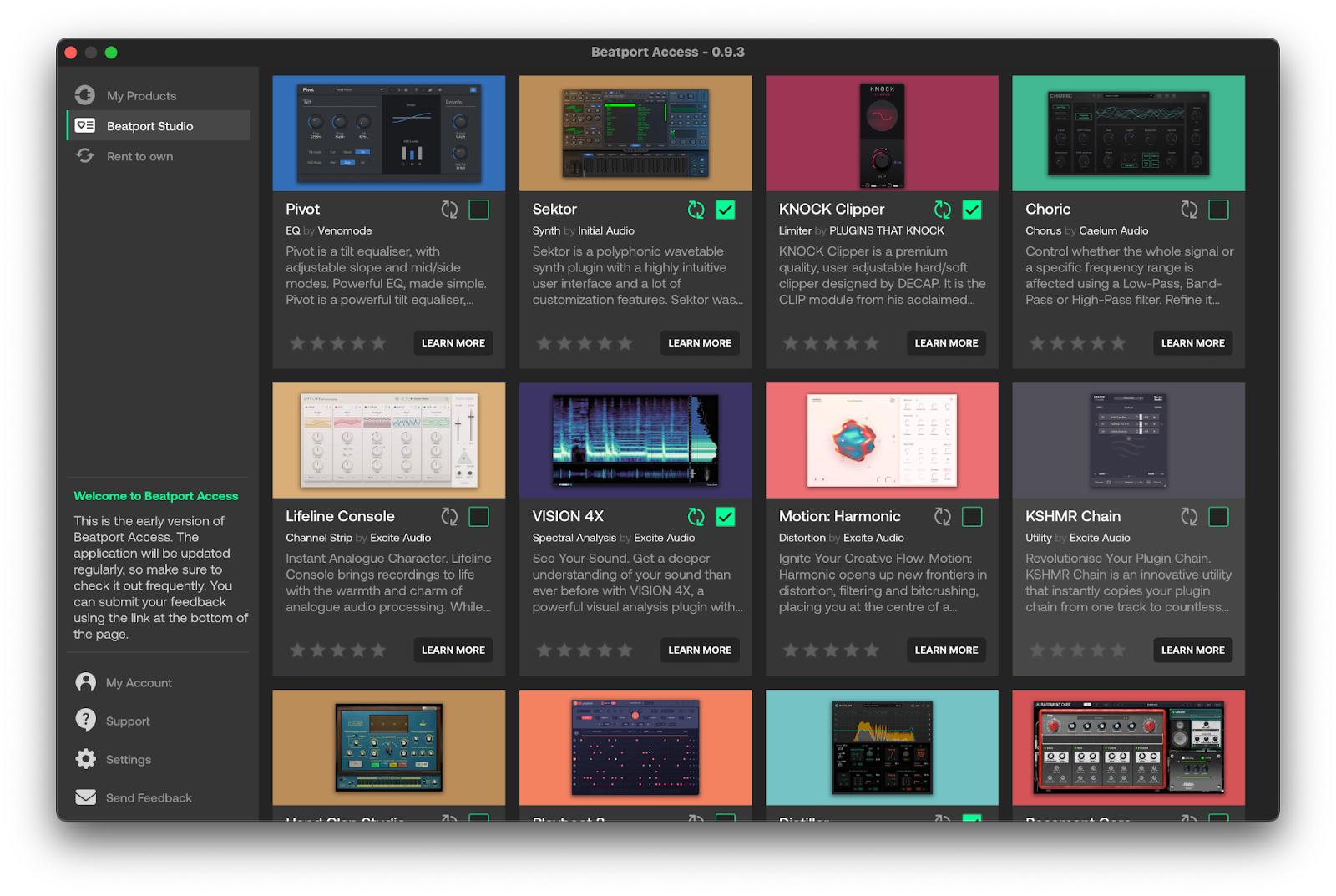Select the My Products sidebar icon

[84, 94]
